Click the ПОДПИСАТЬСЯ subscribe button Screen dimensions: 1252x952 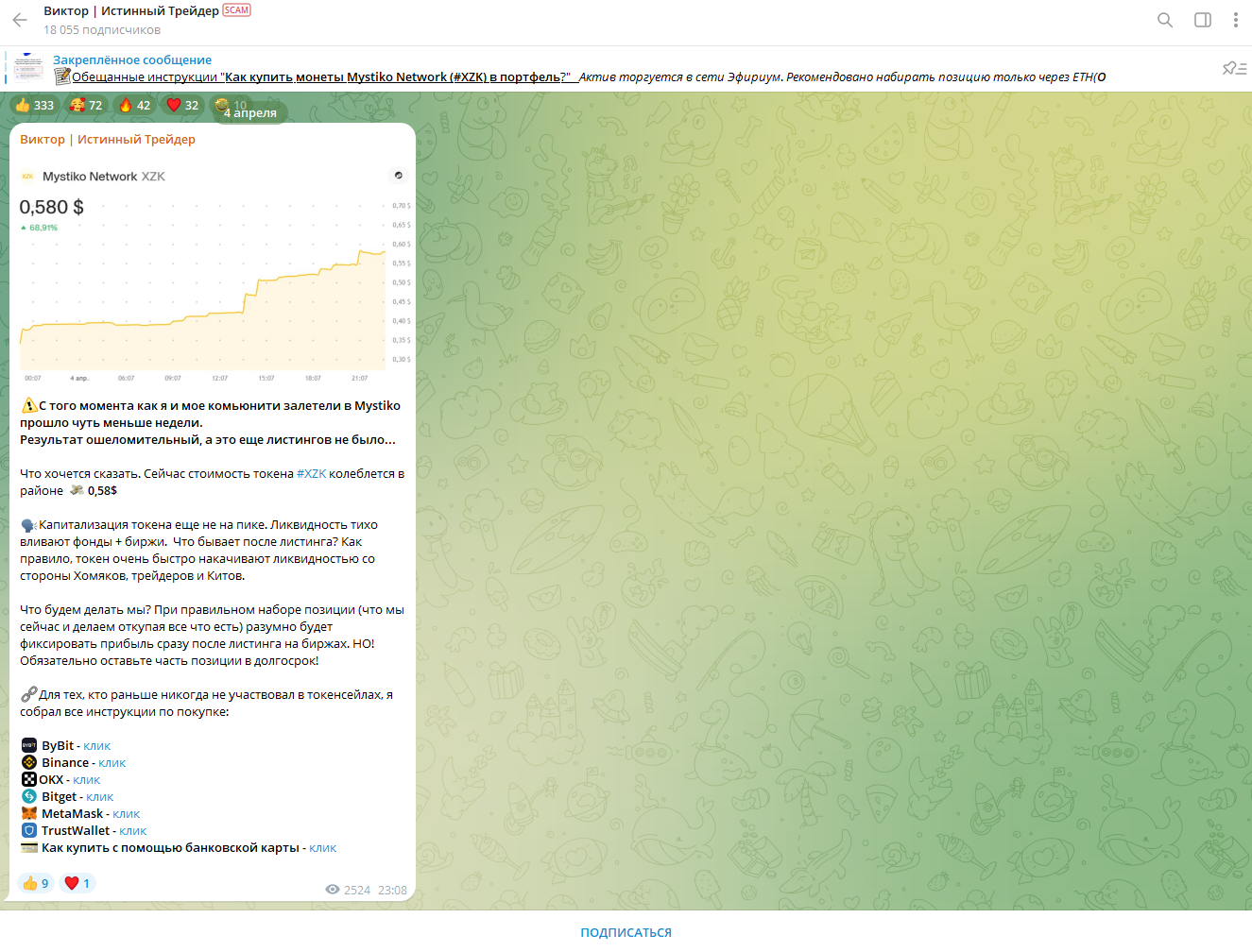(x=626, y=932)
